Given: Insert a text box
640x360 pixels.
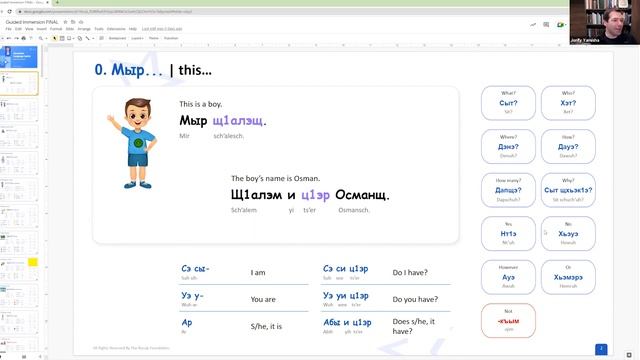Looking at the screenshot, I should click(x=62, y=38).
